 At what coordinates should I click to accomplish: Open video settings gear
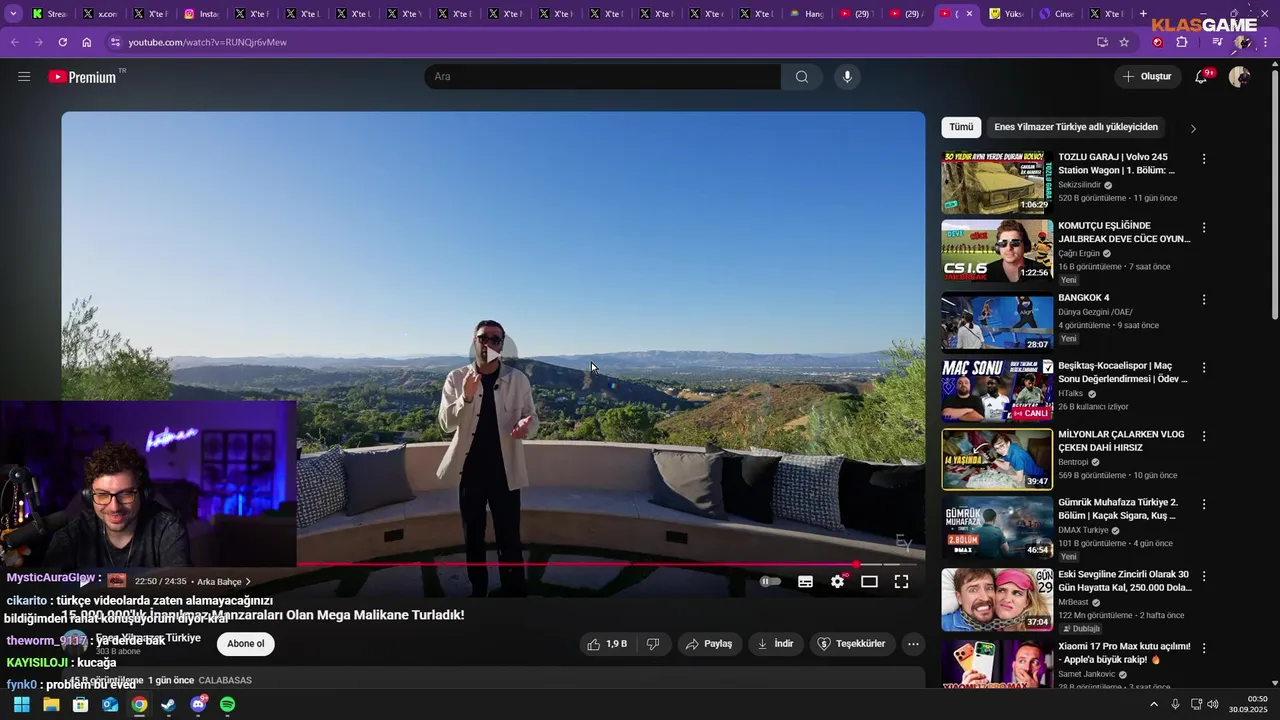point(838,581)
